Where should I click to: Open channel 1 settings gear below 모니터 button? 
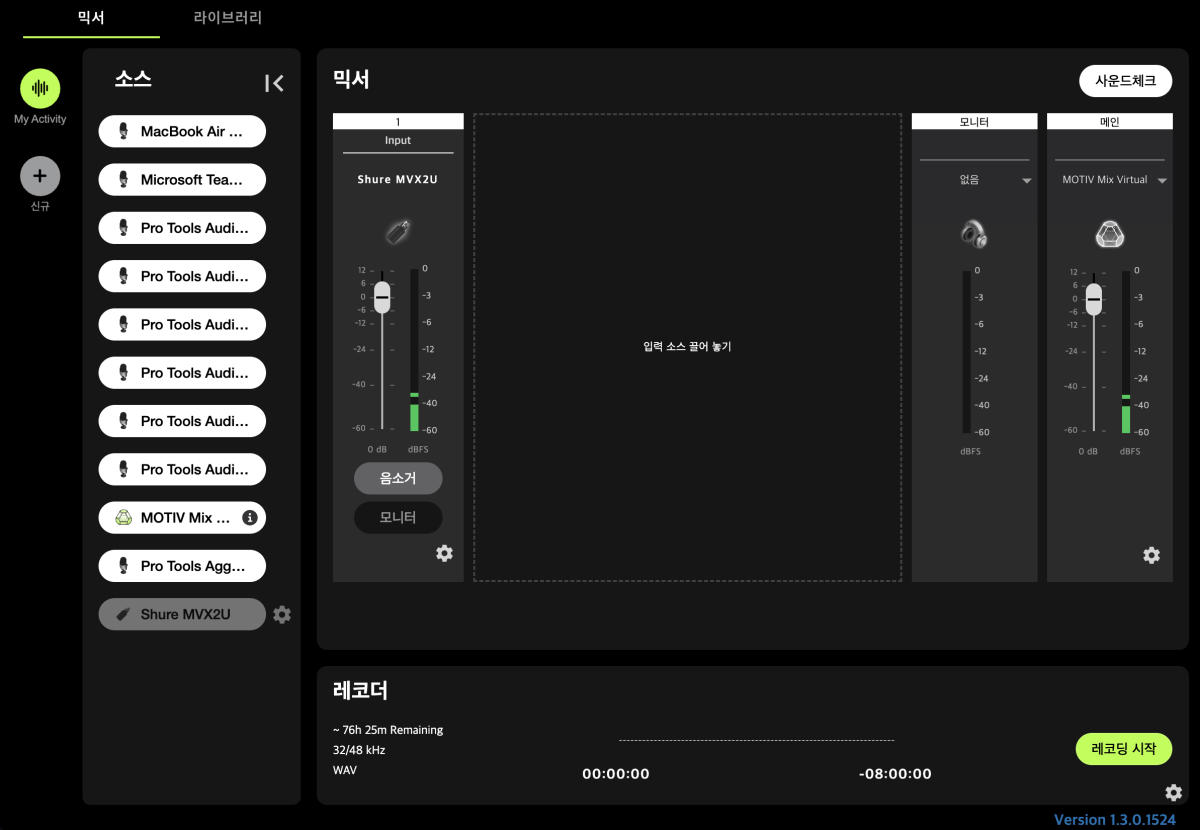point(444,553)
